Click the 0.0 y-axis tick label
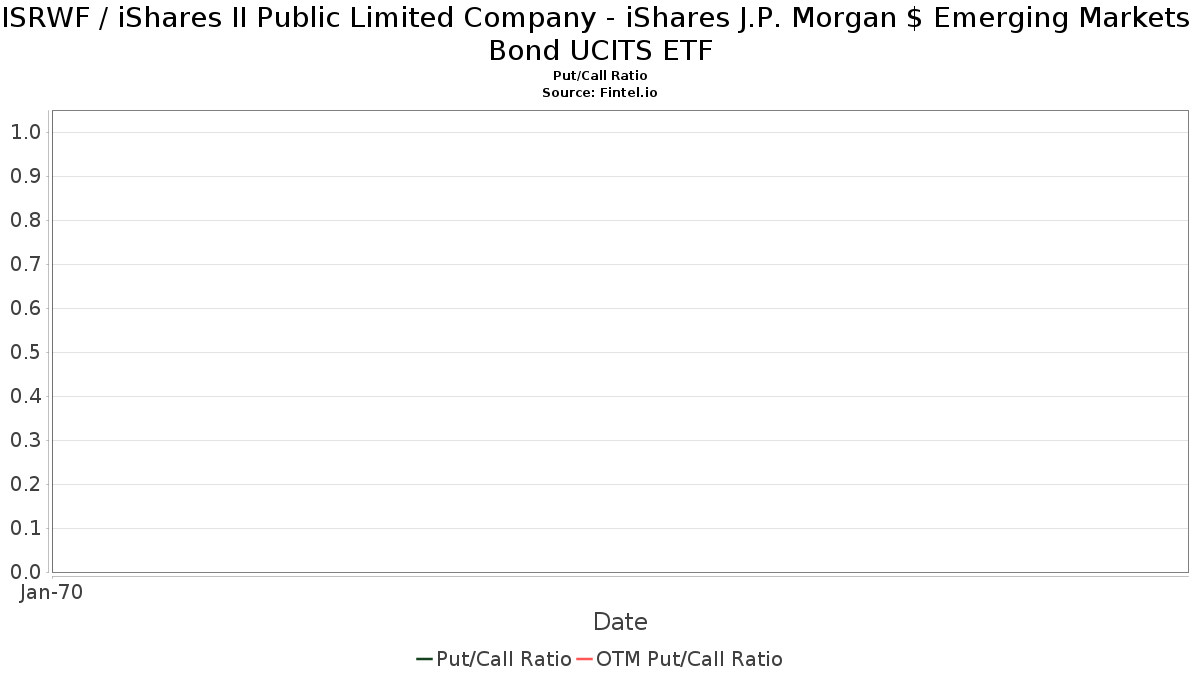Viewport: 1200px width, 675px height. pos(25,572)
